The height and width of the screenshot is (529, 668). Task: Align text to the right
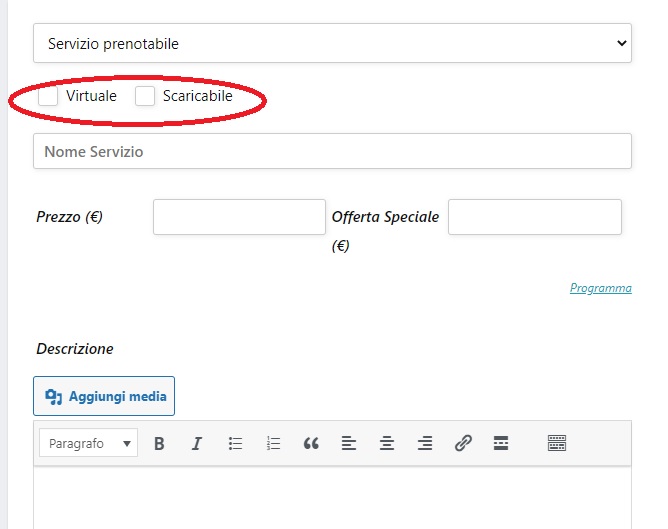pos(425,444)
